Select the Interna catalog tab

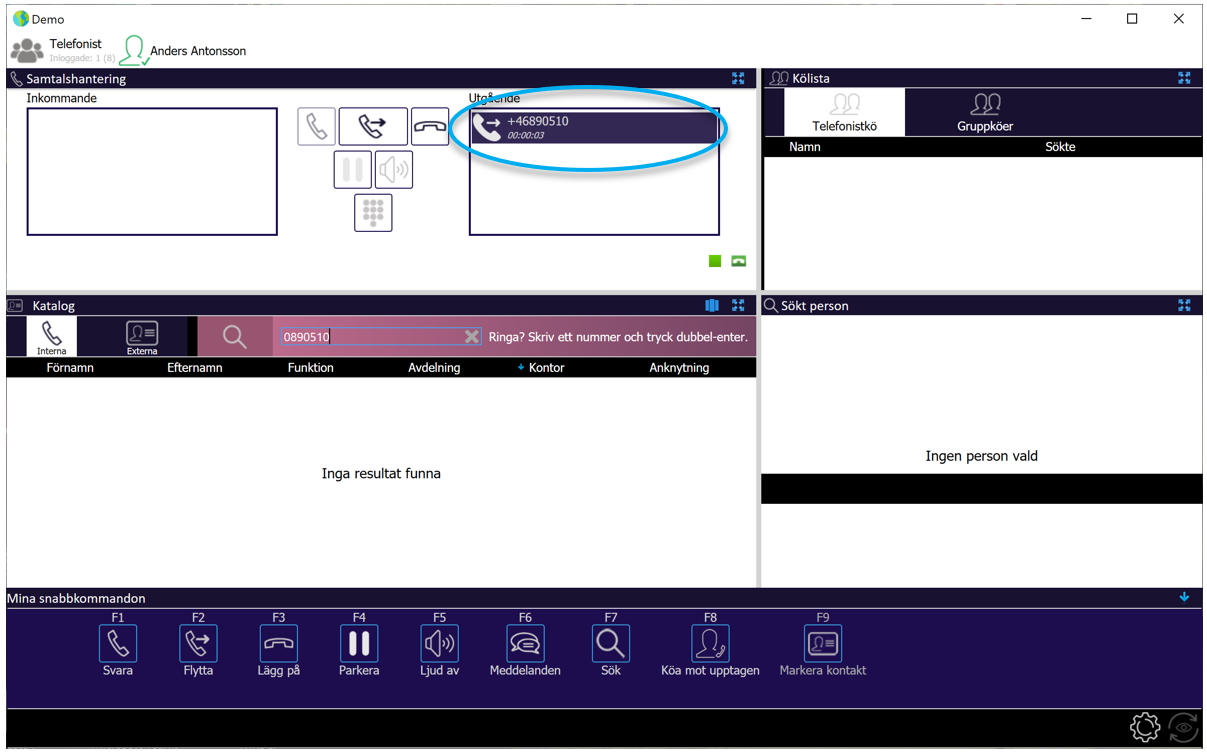52,337
